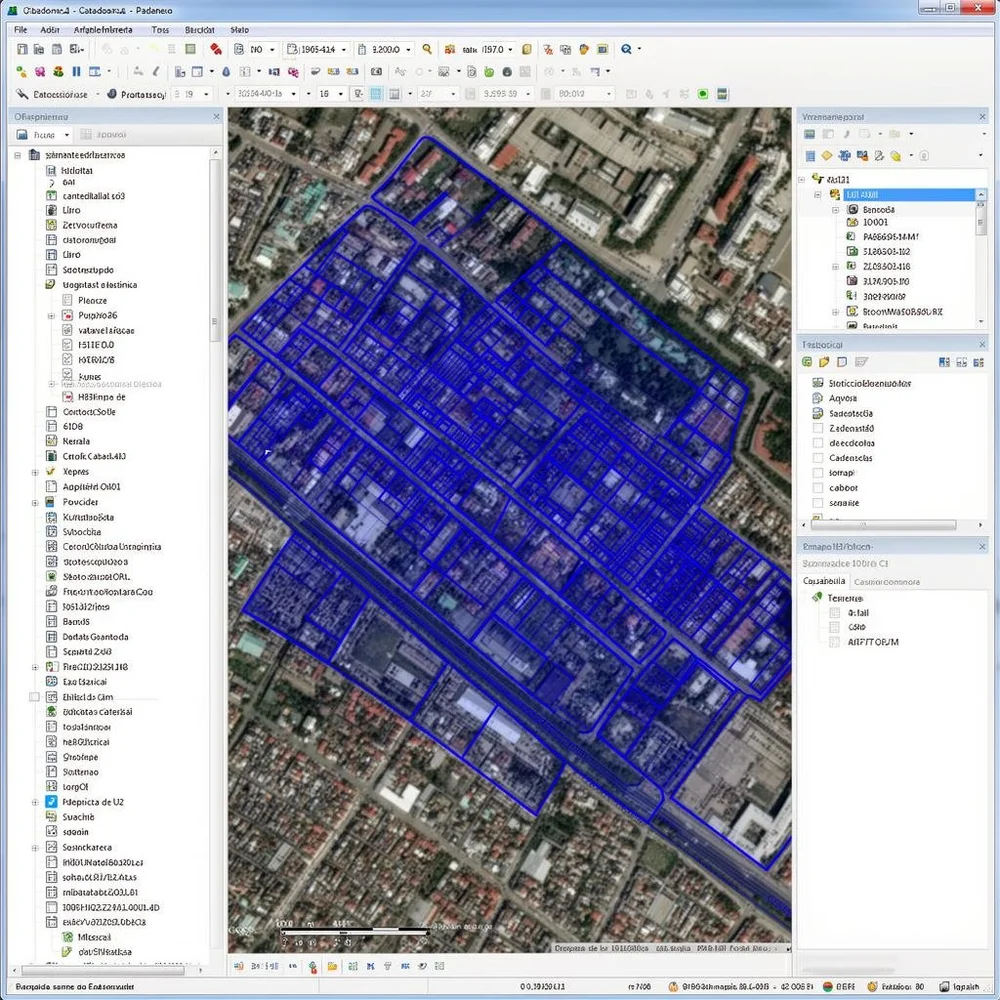Click the green apple icon in second toolbar

pyautogui.click(x=489, y=71)
